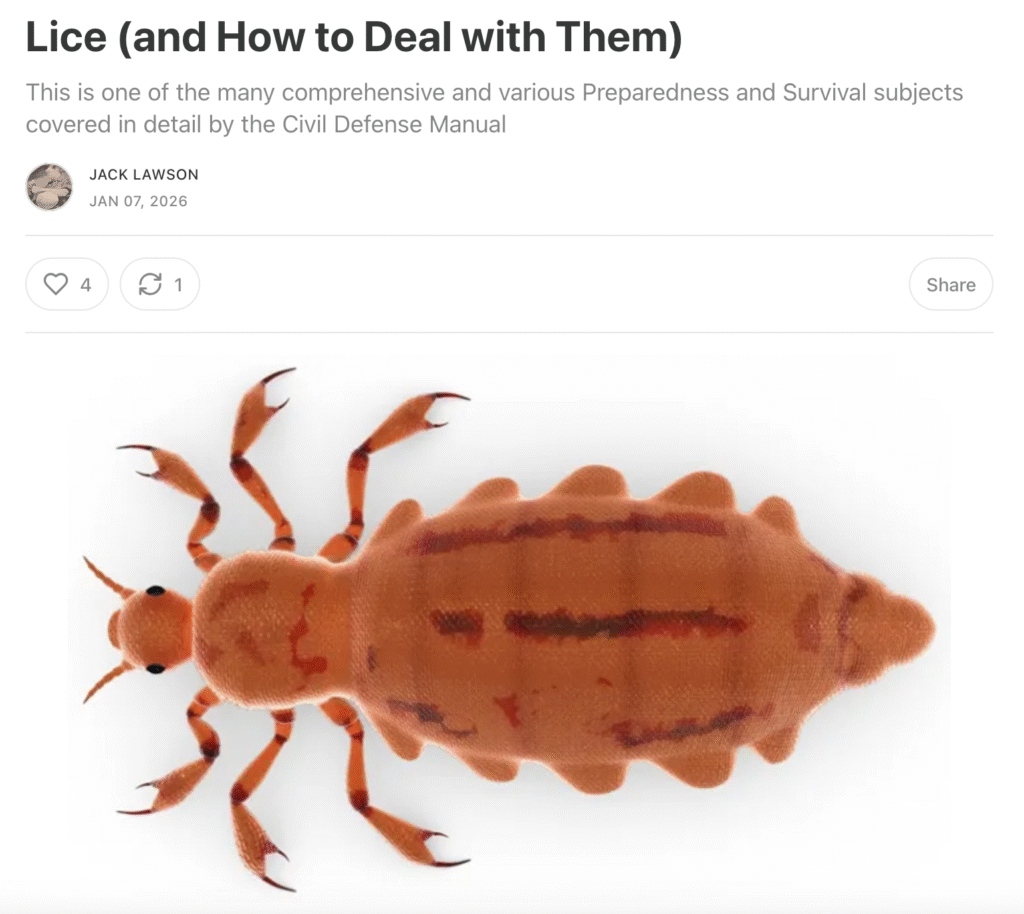Visit author name JACK LAWSON
Viewport: 1024px width, 914px height.
click(x=144, y=174)
